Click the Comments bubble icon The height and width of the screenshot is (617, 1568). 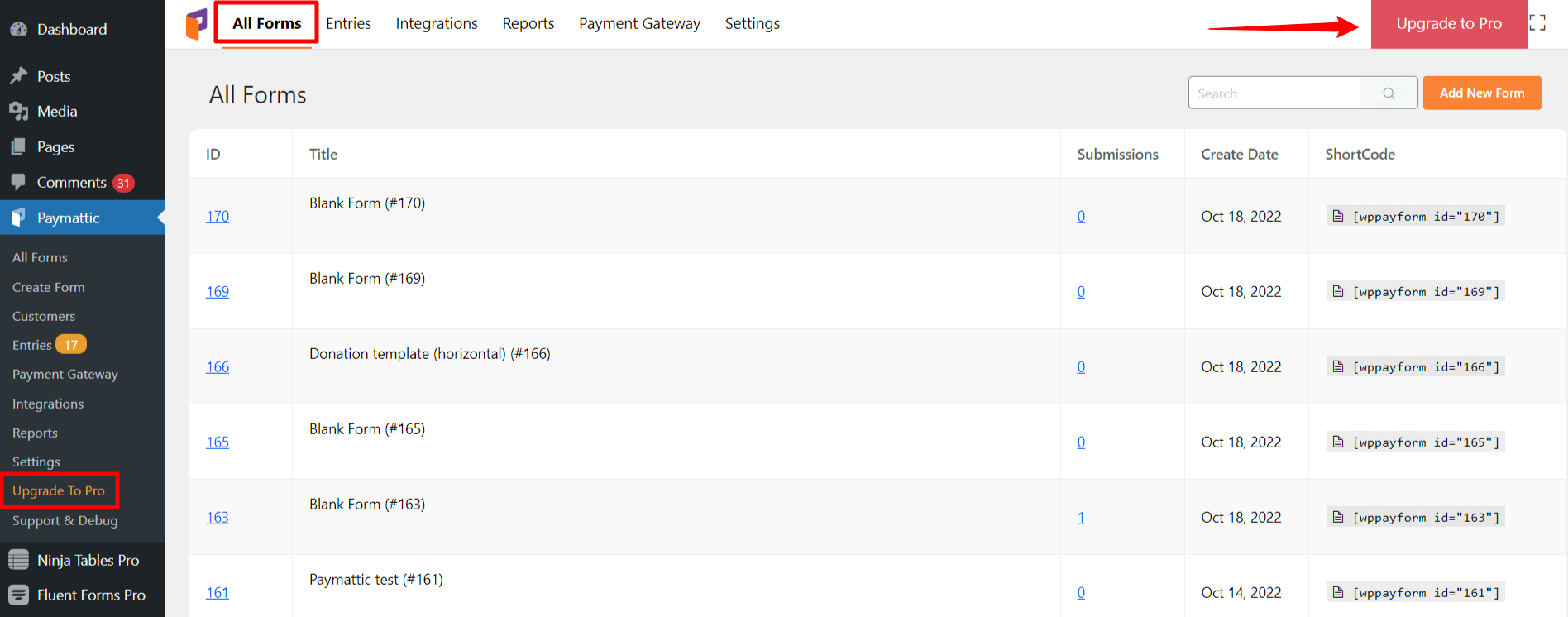pos(18,182)
